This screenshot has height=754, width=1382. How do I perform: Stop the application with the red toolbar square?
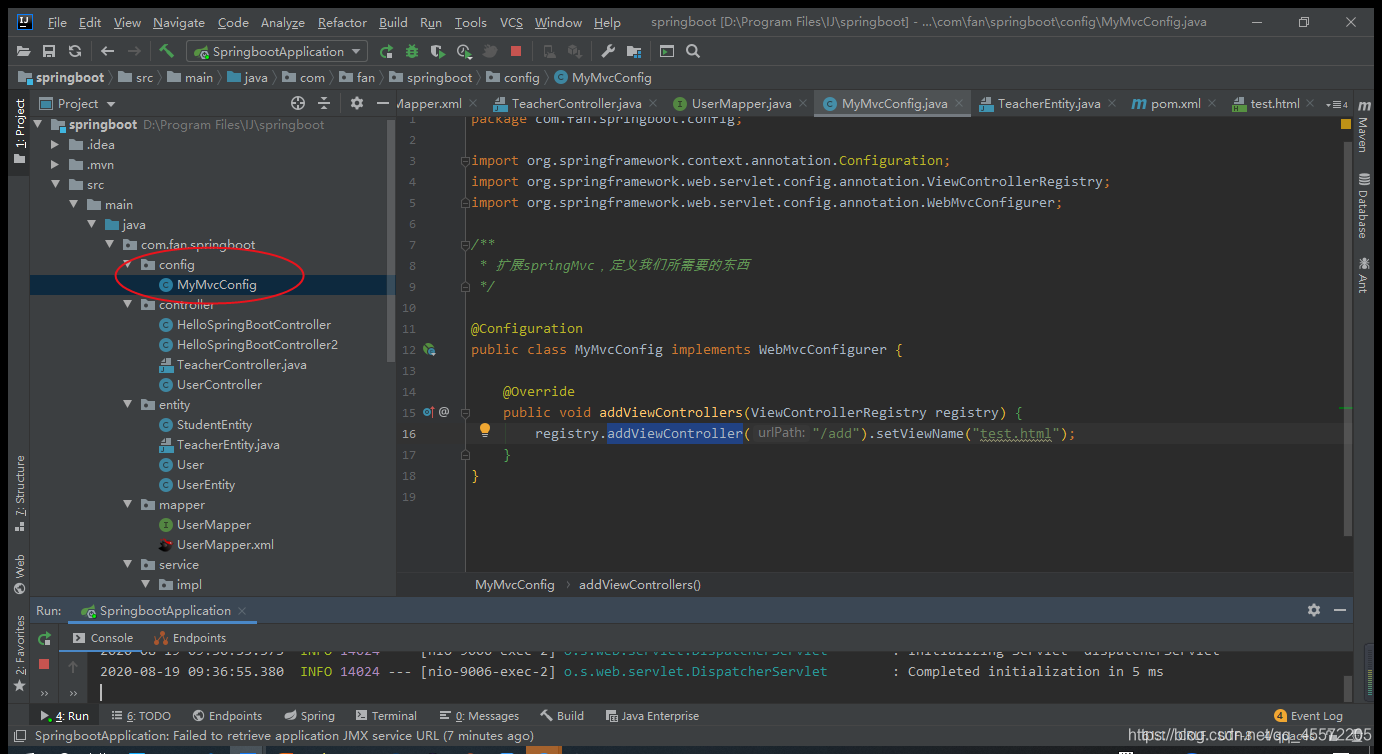516,51
